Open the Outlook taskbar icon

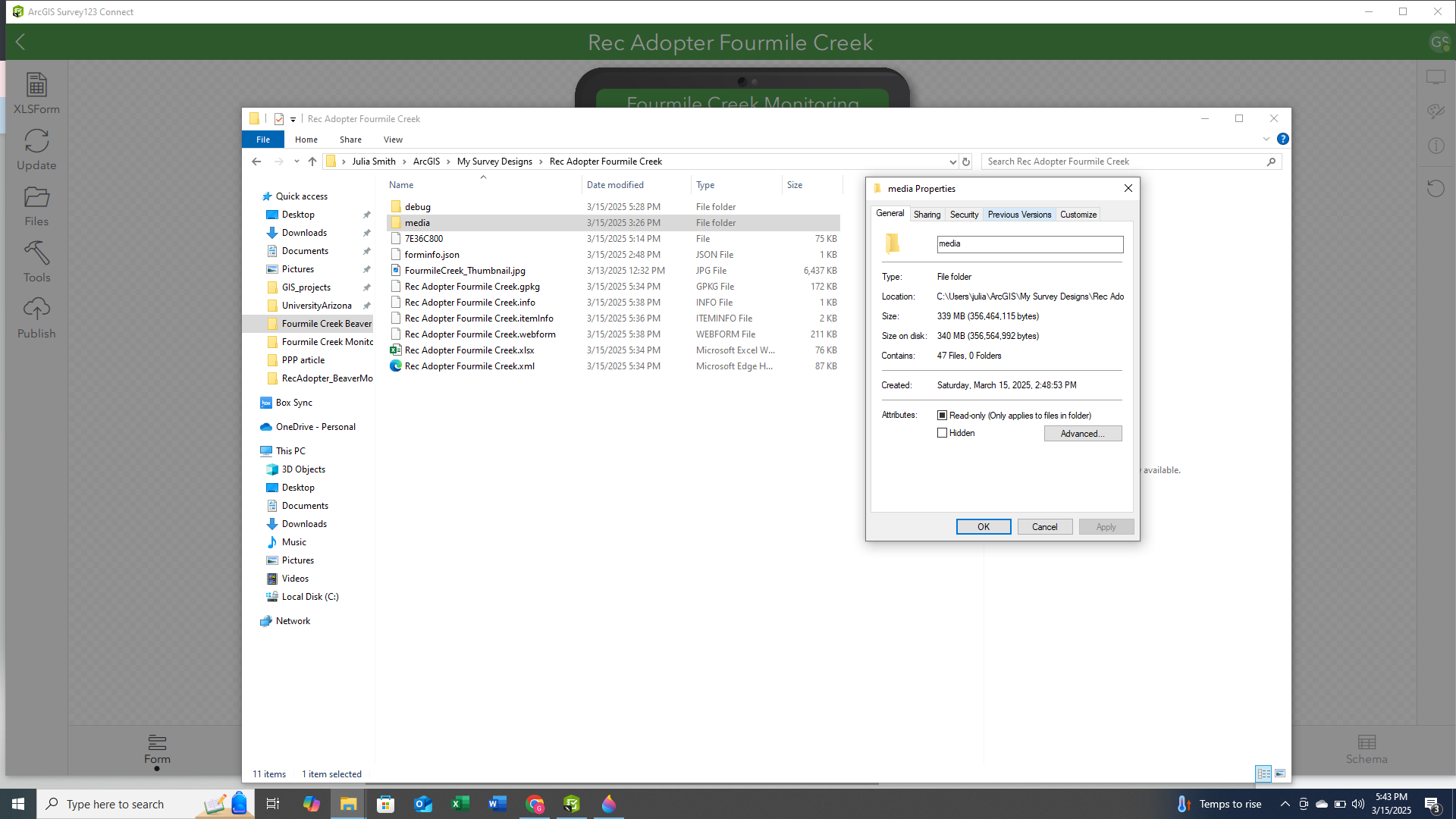(x=423, y=804)
